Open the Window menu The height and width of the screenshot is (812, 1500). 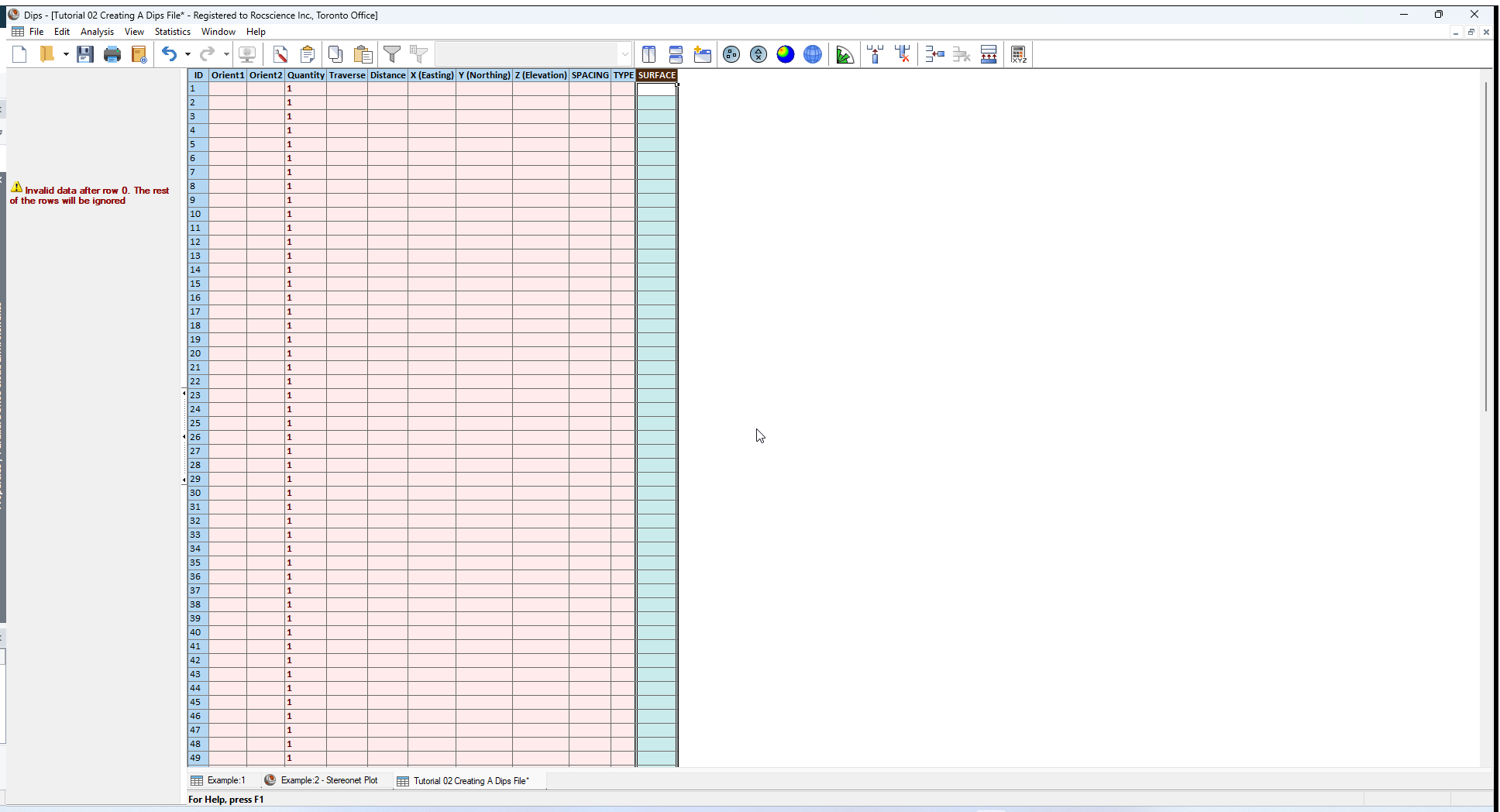coord(218,32)
